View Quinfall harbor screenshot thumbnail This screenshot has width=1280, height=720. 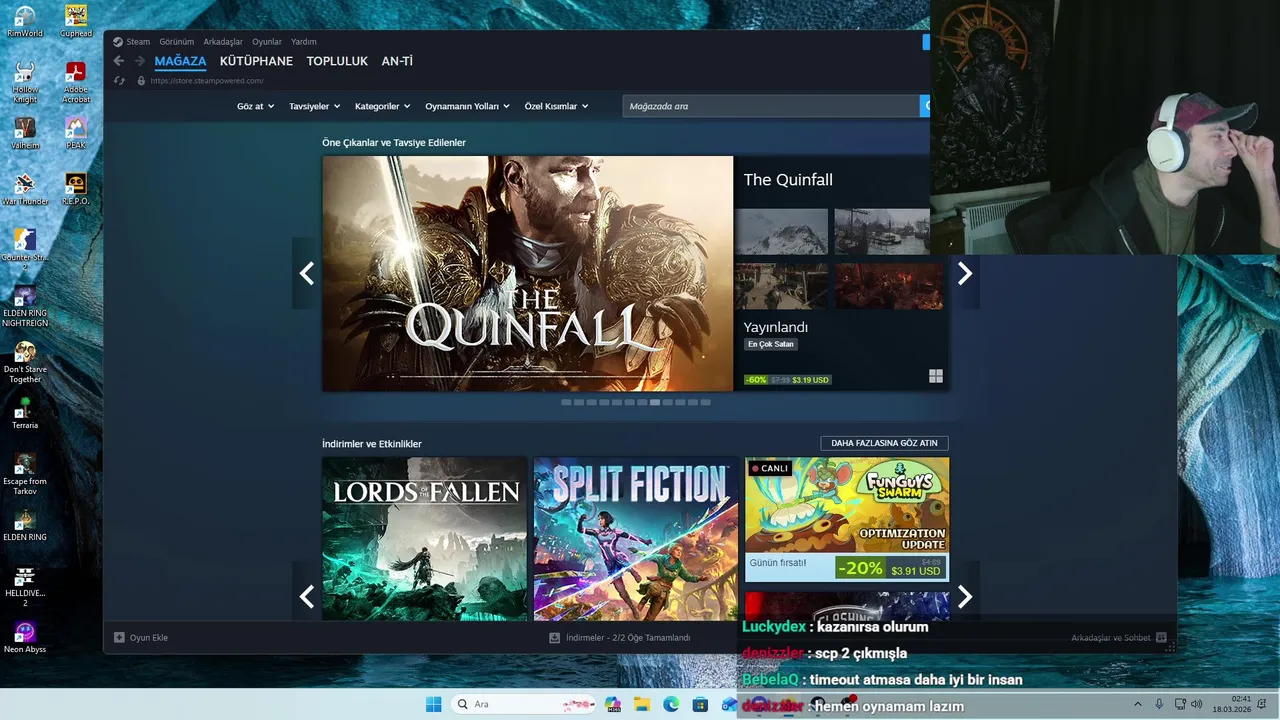tap(883, 232)
